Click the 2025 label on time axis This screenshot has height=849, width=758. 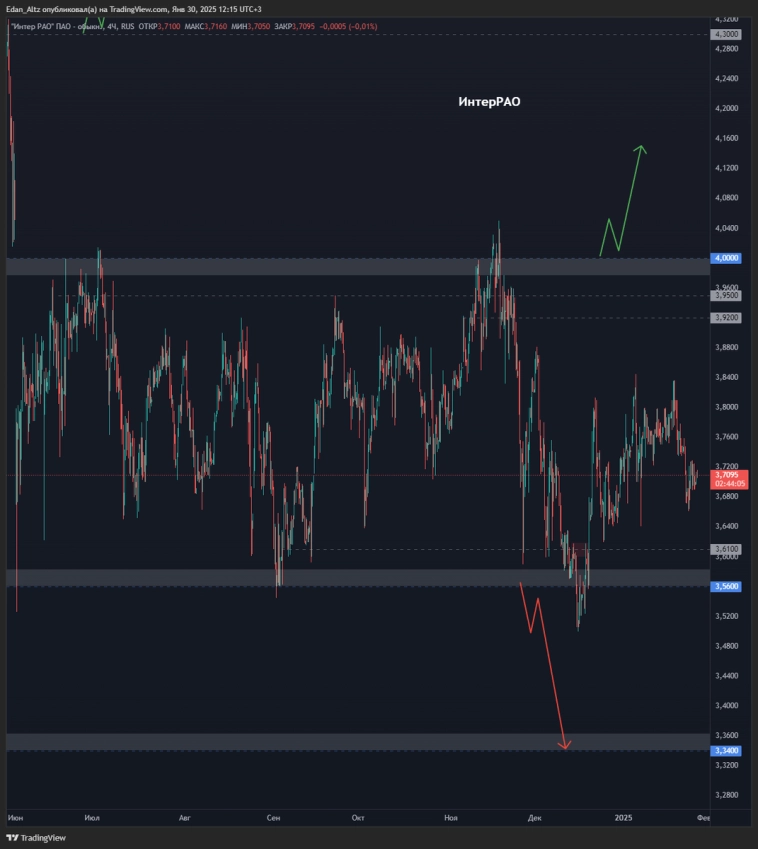coord(623,817)
